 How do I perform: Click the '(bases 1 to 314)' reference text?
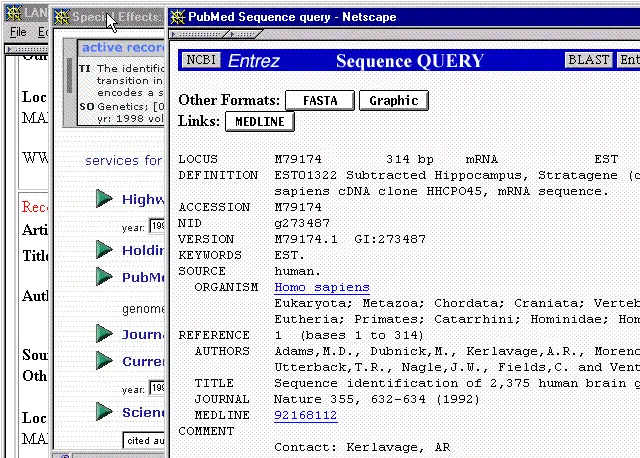pos(362,335)
